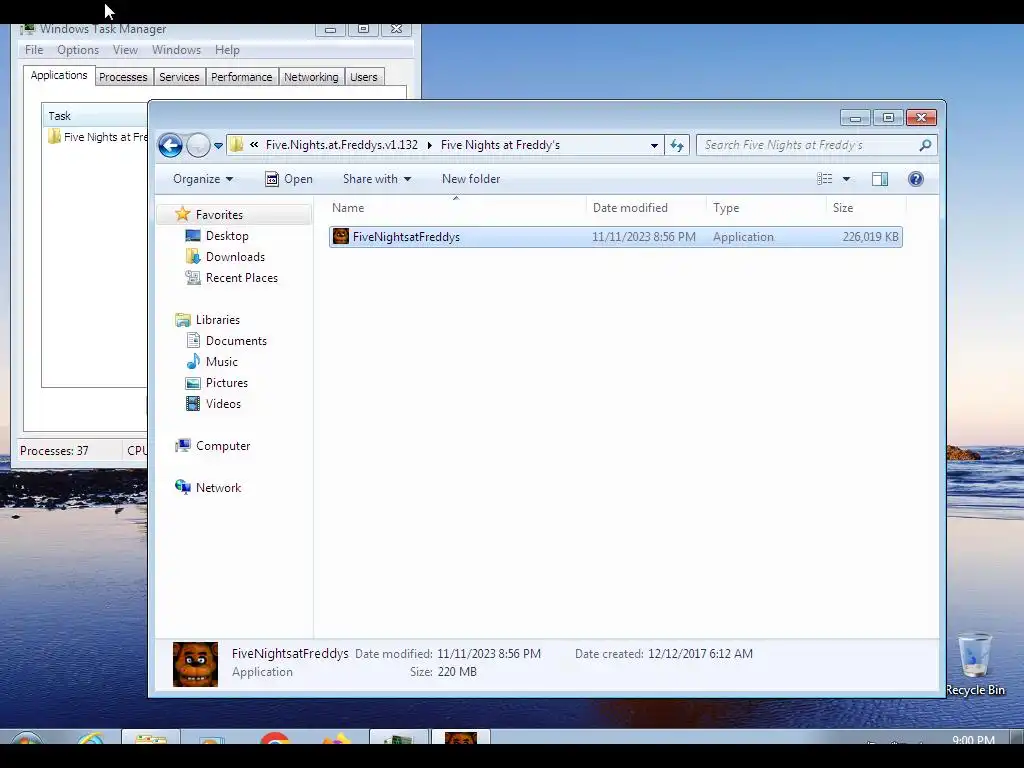The width and height of the screenshot is (1024, 768).
Task: Click the 11/11/2023 8:56 PM cell in file list
Action: click(x=643, y=237)
